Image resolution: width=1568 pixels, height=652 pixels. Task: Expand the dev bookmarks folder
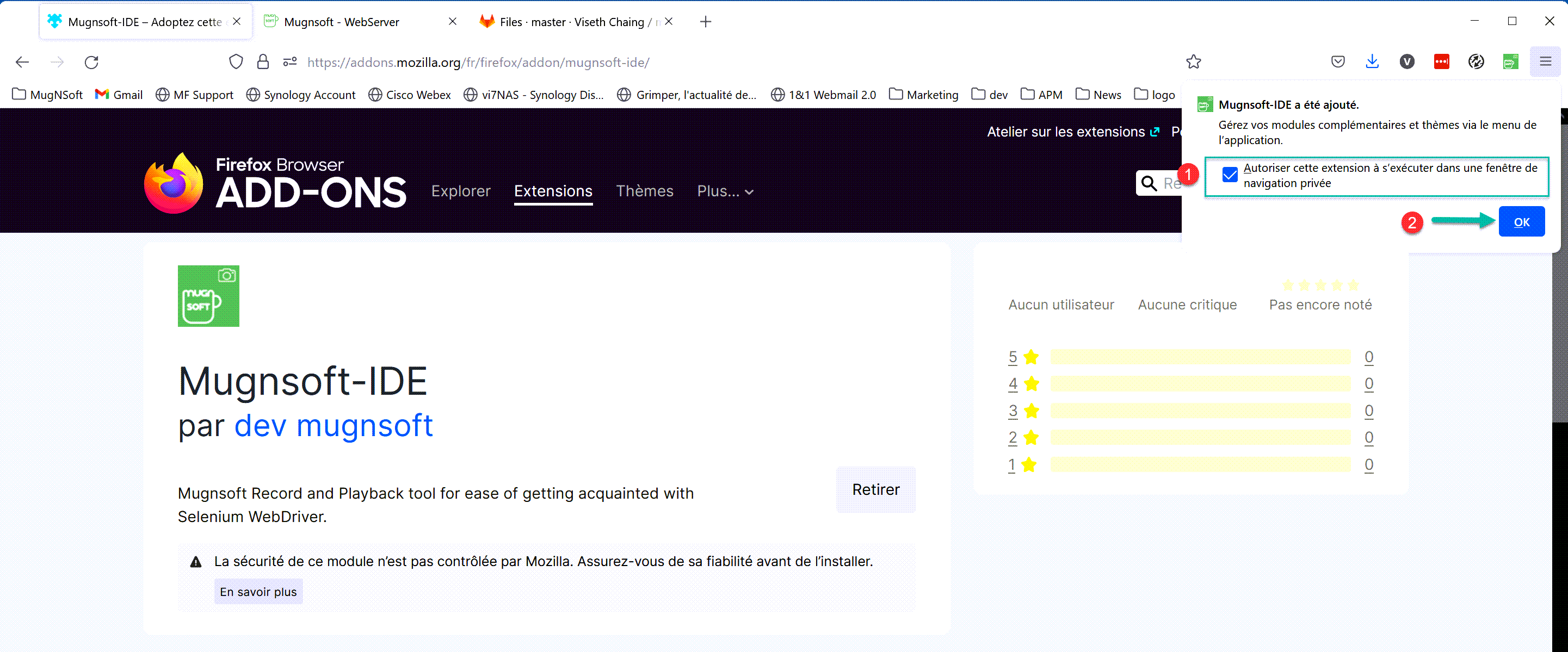pos(990,95)
